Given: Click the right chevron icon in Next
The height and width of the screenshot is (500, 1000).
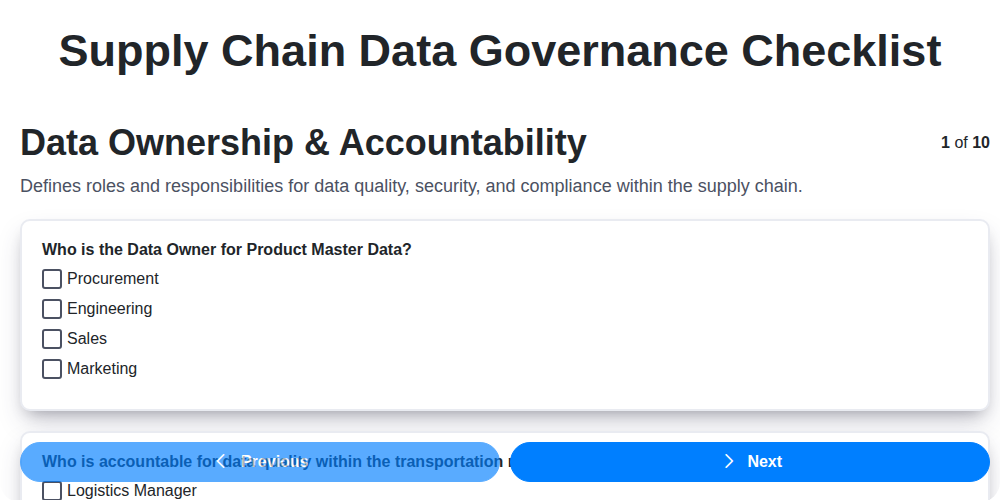Looking at the screenshot, I should (x=729, y=461).
